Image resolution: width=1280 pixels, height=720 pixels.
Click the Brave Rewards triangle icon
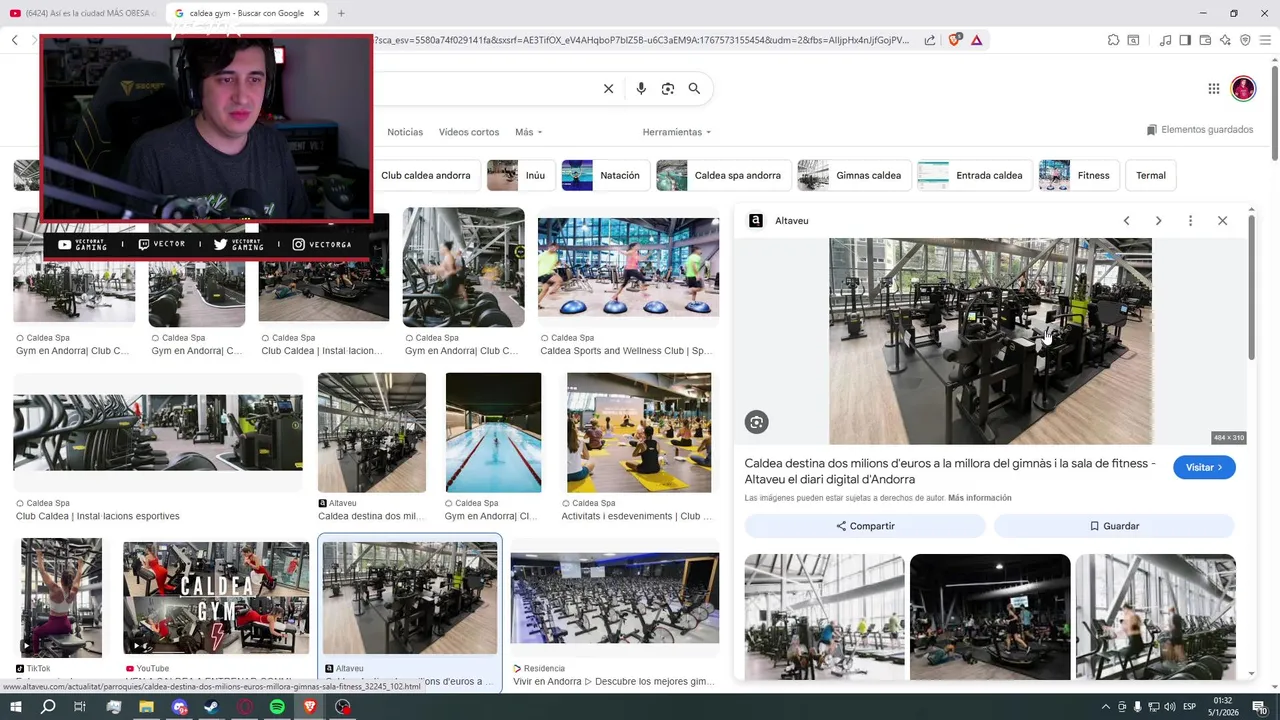click(976, 40)
